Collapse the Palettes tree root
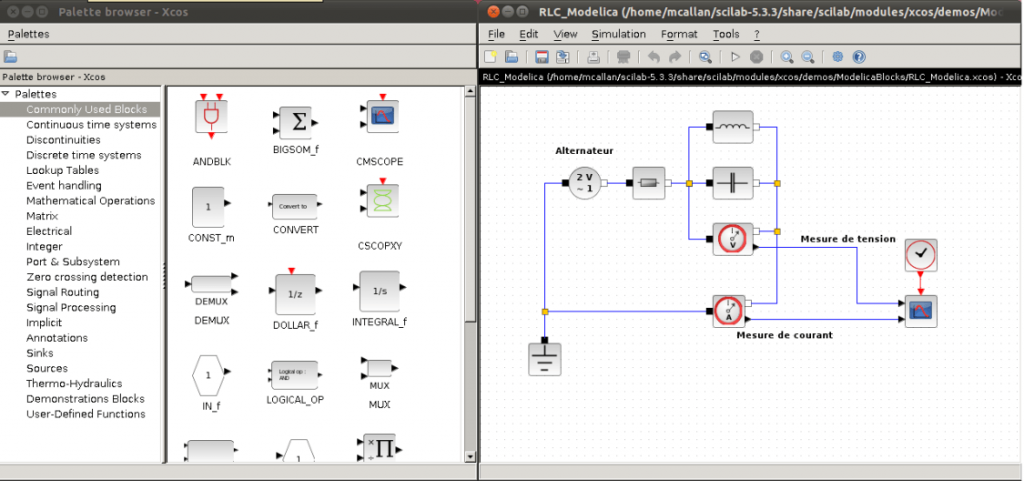 tap(6, 93)
